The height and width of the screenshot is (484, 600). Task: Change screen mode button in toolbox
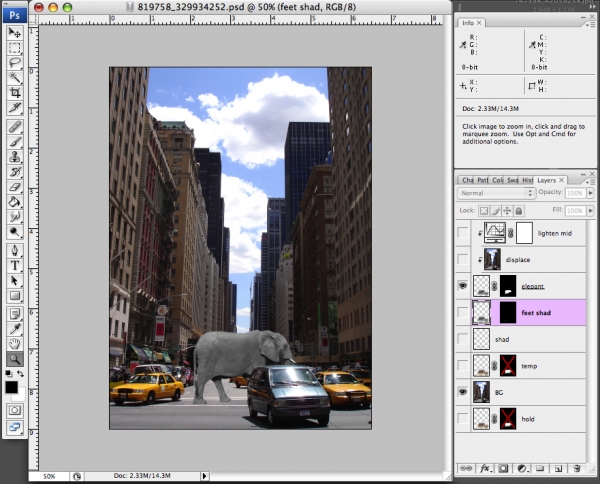point(15,427)
